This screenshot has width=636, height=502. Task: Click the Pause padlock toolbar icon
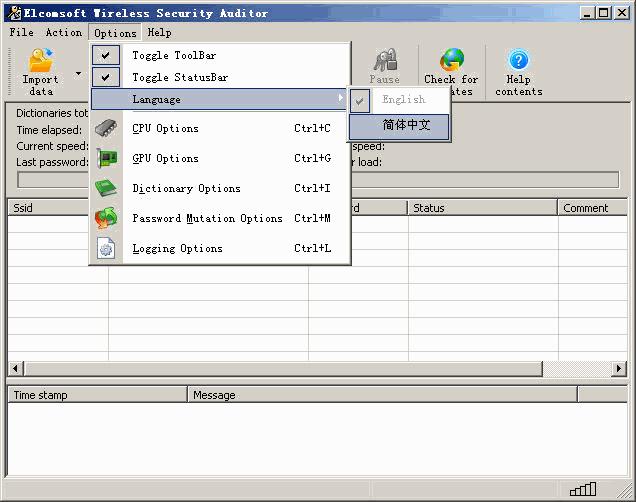tap(385, 60)
